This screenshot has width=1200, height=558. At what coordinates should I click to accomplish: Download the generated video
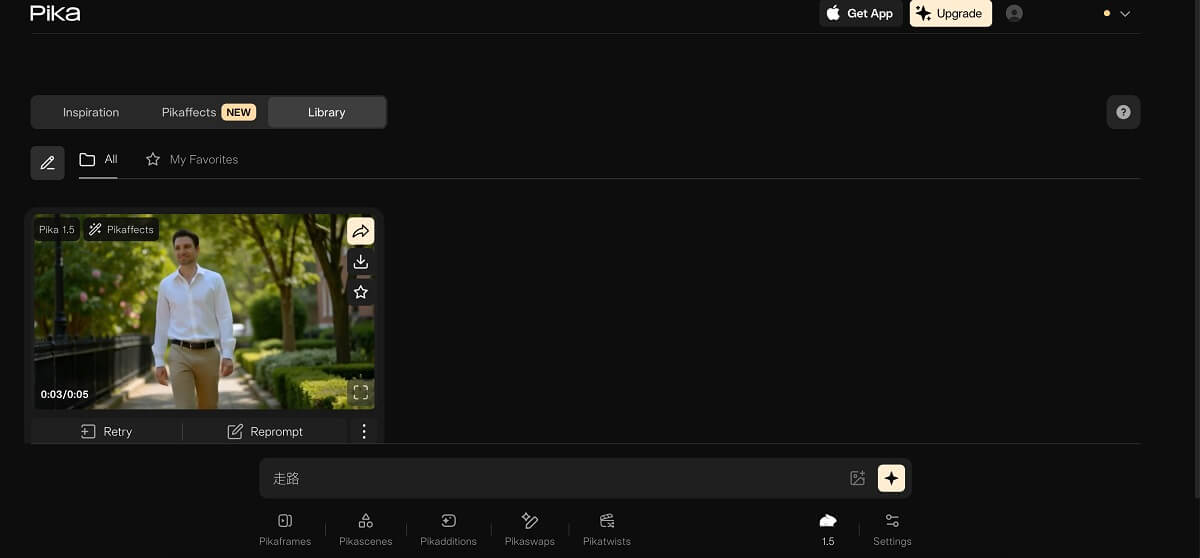coord(361,262)
